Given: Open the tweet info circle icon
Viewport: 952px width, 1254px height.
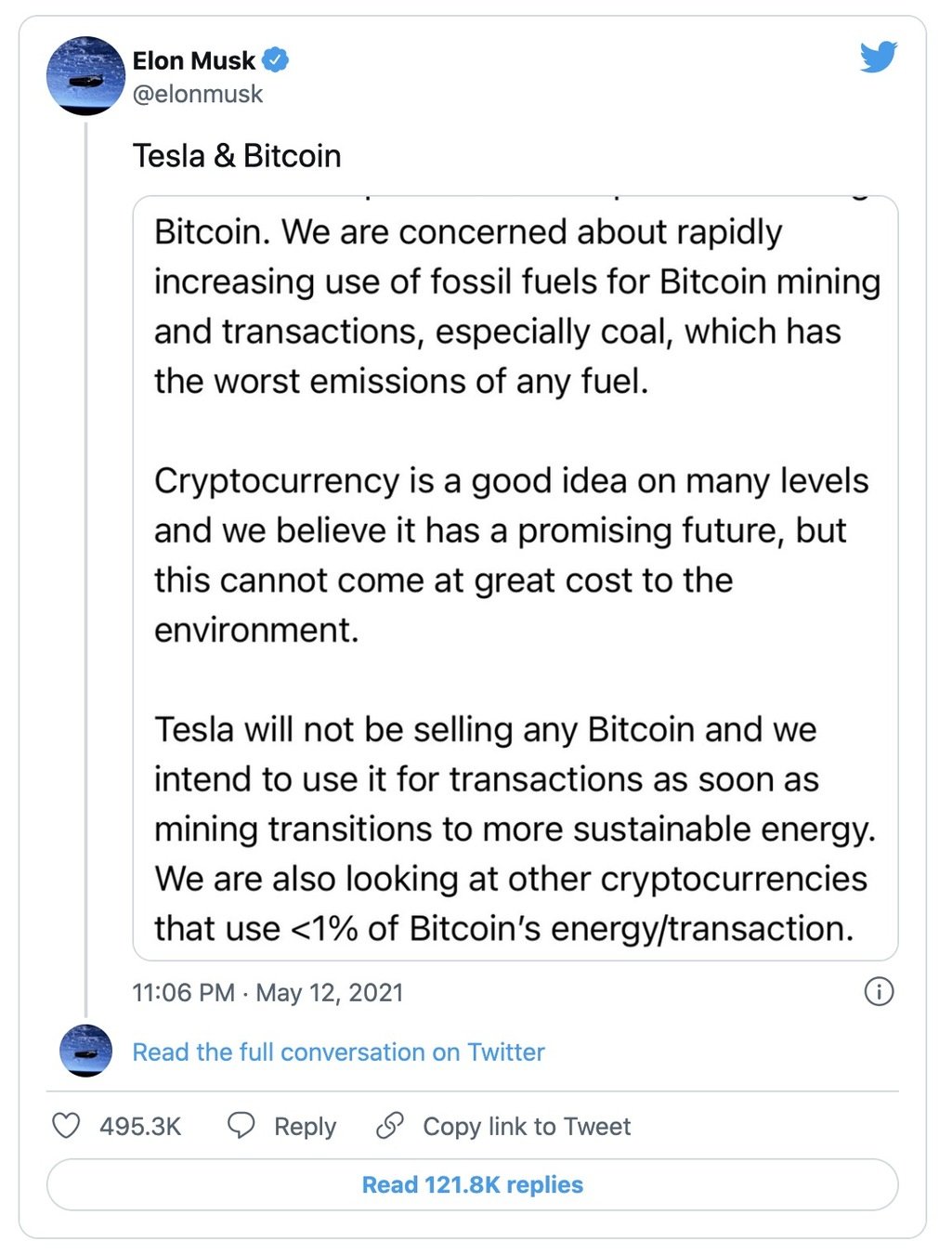Looking at the screenshot, I should click(x=879, y=991).
